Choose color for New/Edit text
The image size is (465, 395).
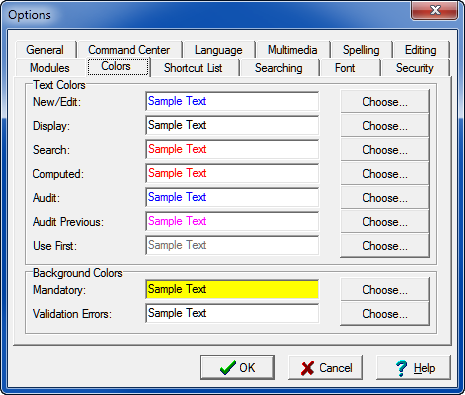pos(385,102)
